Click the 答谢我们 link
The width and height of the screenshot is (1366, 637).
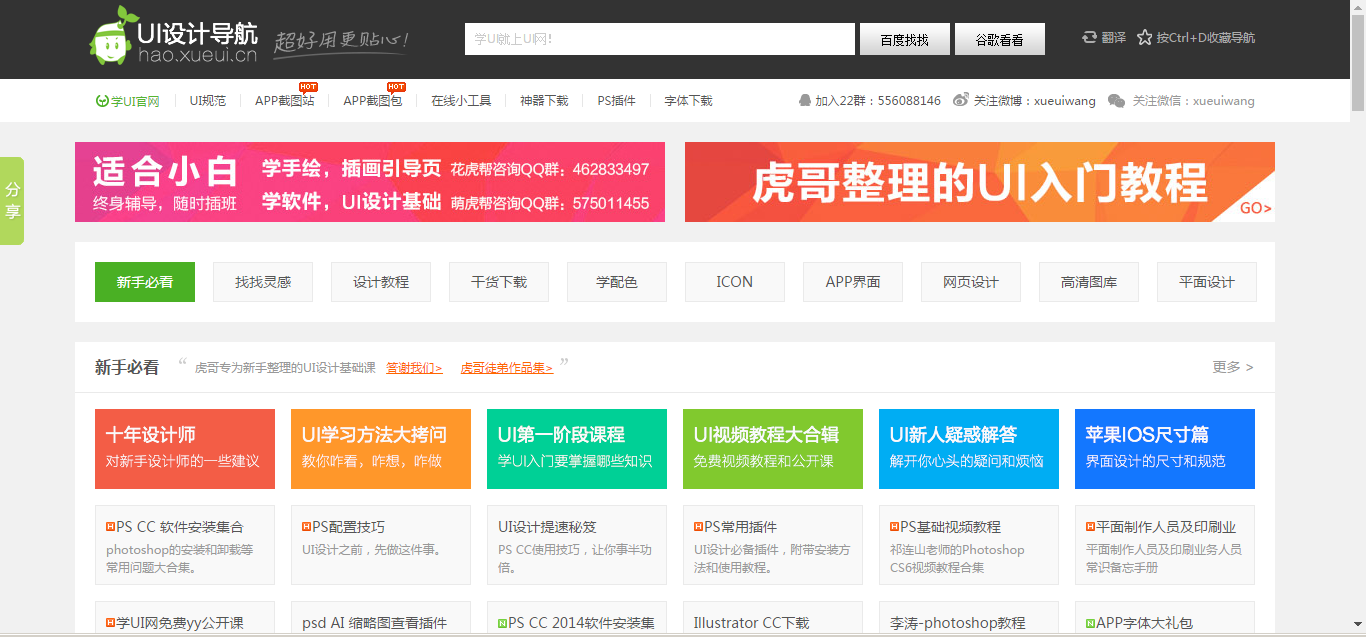[x=414, y=368]
